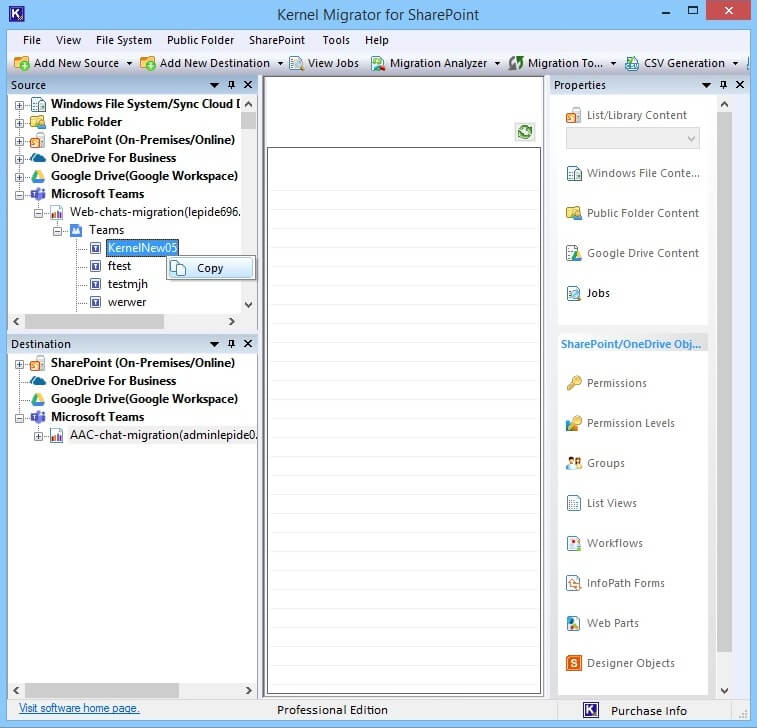Select werwer team in Source tree

126,302
